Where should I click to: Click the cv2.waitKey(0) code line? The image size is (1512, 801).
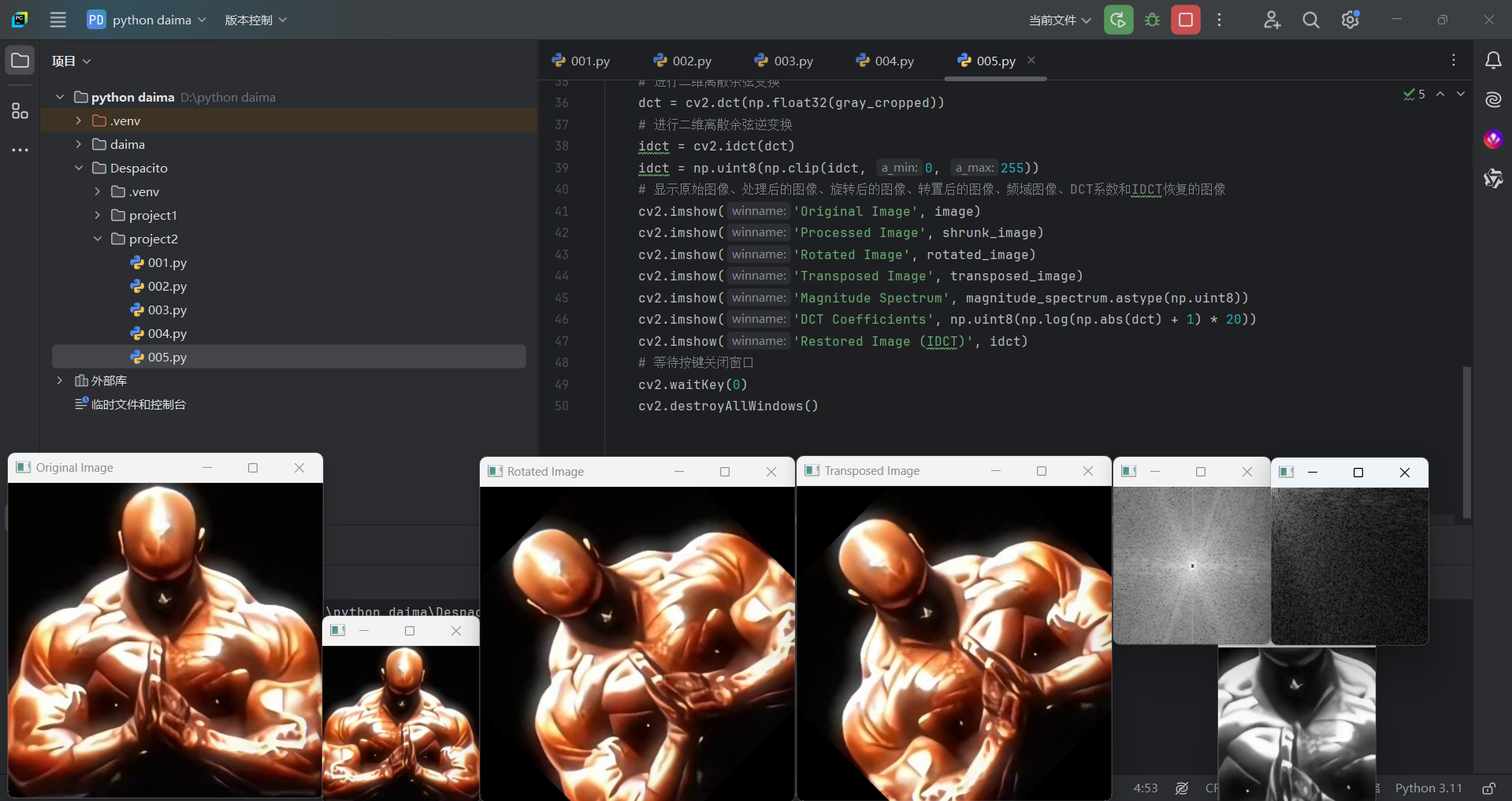click(x=693, y=384)
